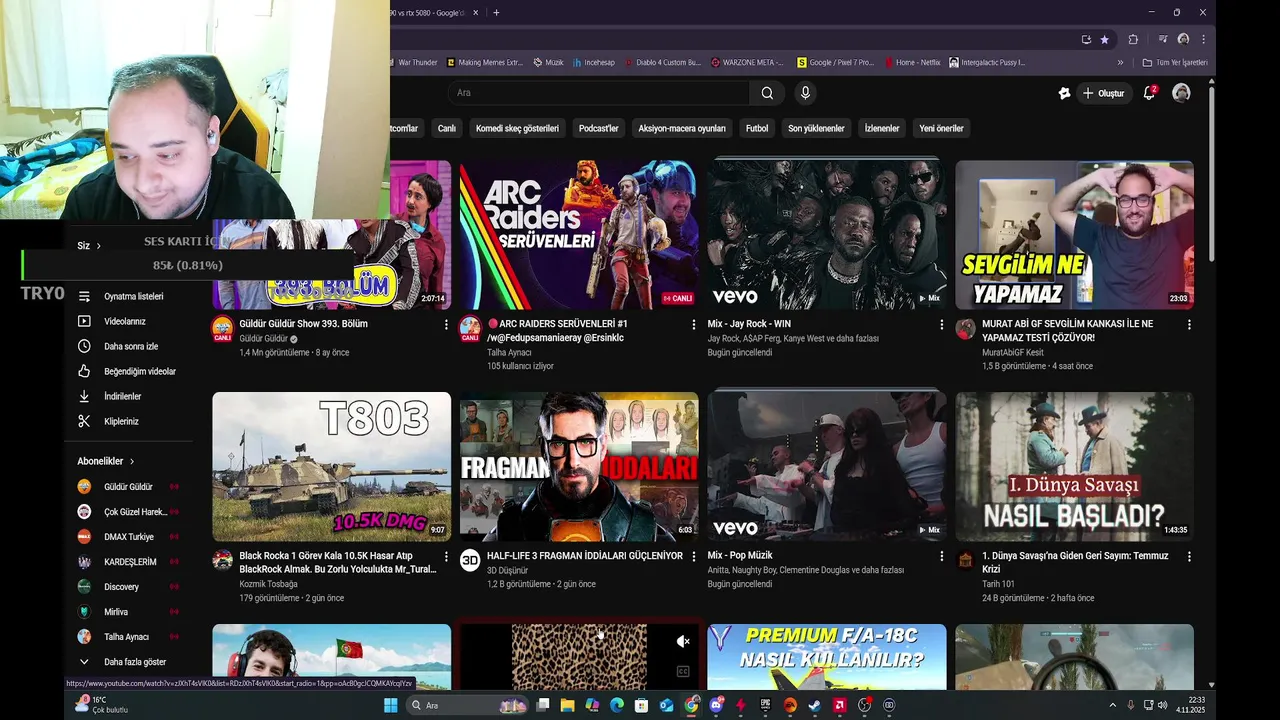This screenshot has width=1280, height=720.
Task: Focus the YouTube Ara search field
Action: (x=598, y=93)
